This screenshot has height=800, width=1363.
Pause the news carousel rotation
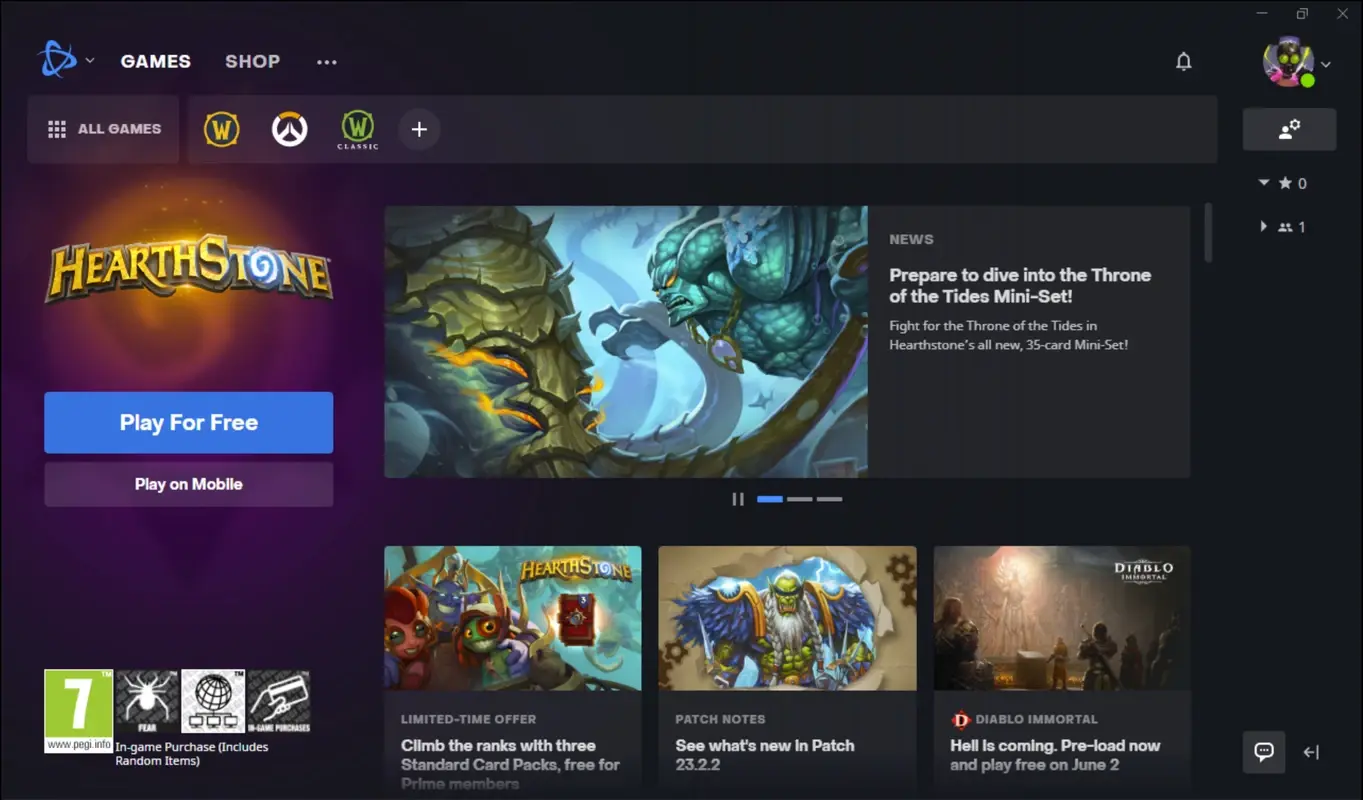point(738,498)
